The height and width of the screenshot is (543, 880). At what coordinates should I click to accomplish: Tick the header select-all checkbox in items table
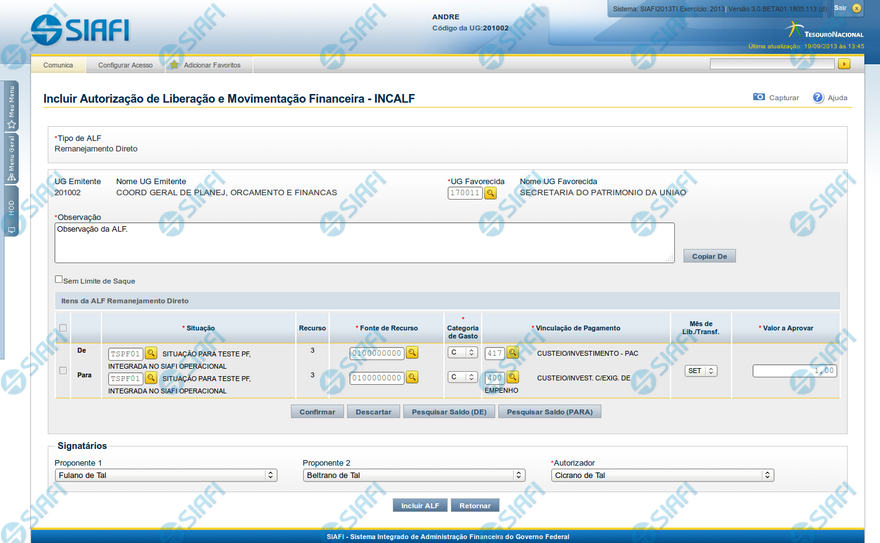[x=63, y=328]
